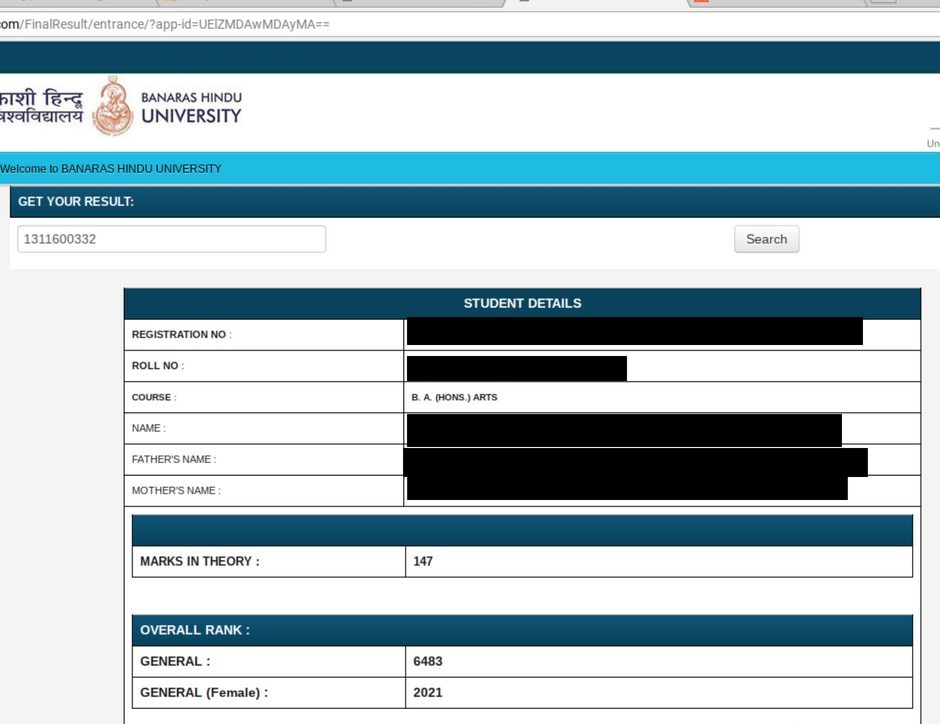
Task: Click the BANARAS HINDU UNIVERSITY title text
Action: pyautogui.click(x=191, y=108)
